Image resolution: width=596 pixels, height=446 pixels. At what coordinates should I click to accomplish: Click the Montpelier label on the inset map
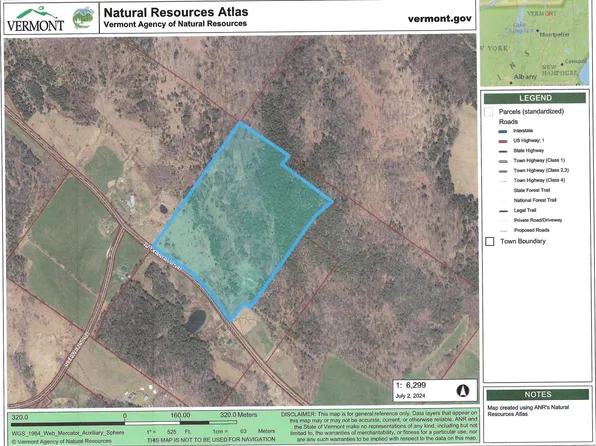click(x=555, y=34)
